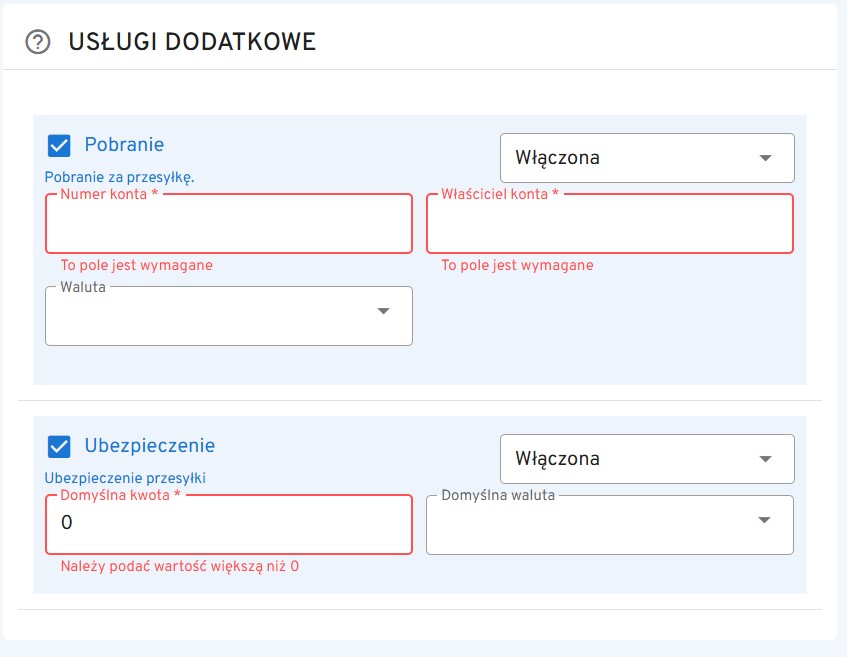Click the arrow icon in Domyślna waluta field

pyautogui.click(x=765, y=520)
